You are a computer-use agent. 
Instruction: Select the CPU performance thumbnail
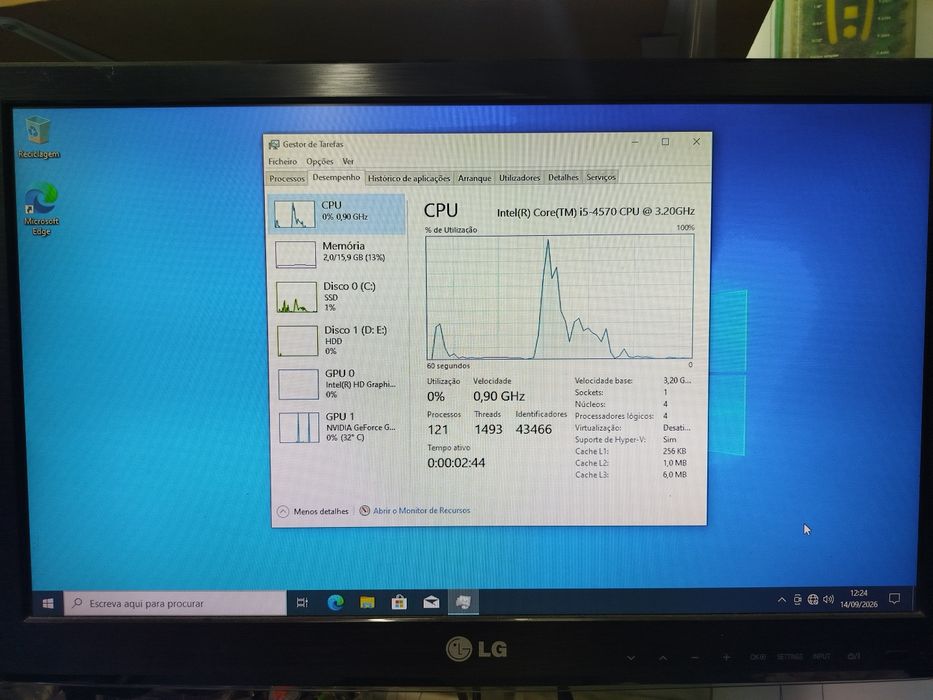click(x=295, y=214)
